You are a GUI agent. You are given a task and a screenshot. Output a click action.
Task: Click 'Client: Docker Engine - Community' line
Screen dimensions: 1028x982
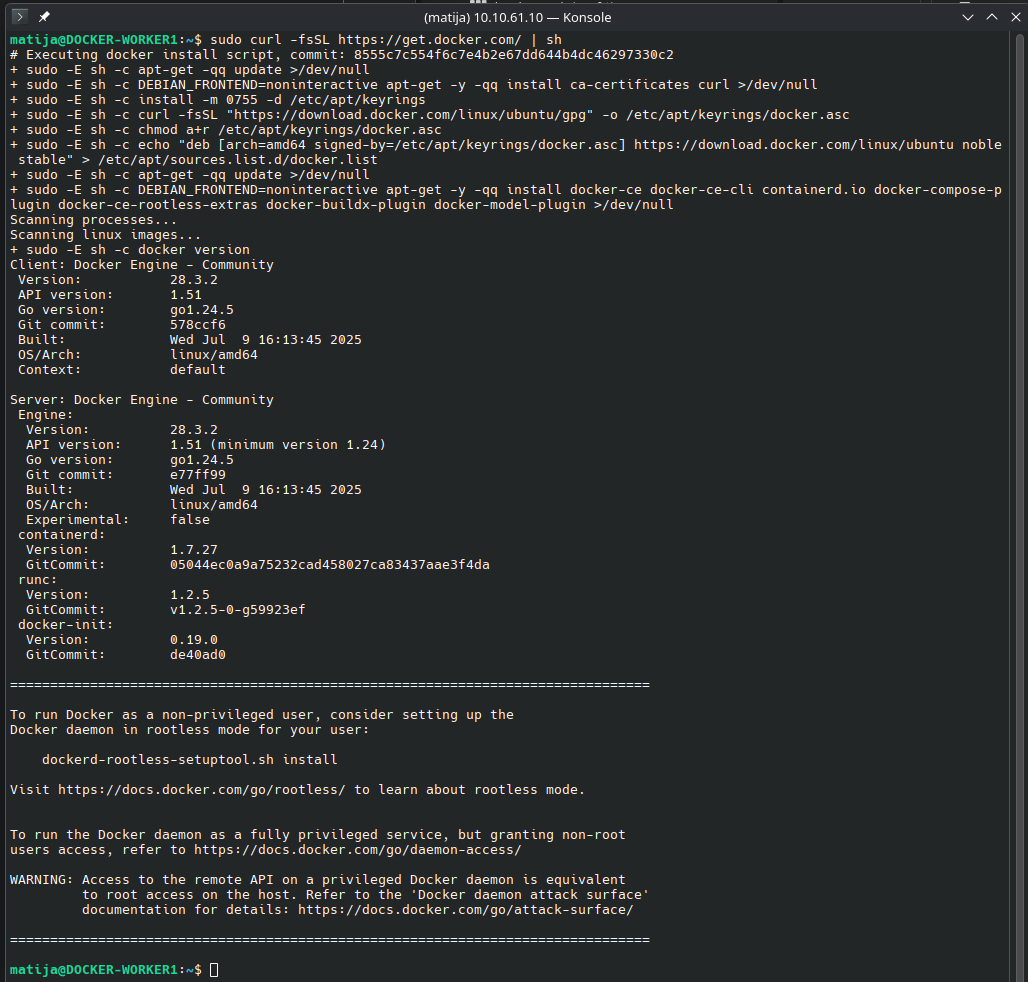point(142,265)
